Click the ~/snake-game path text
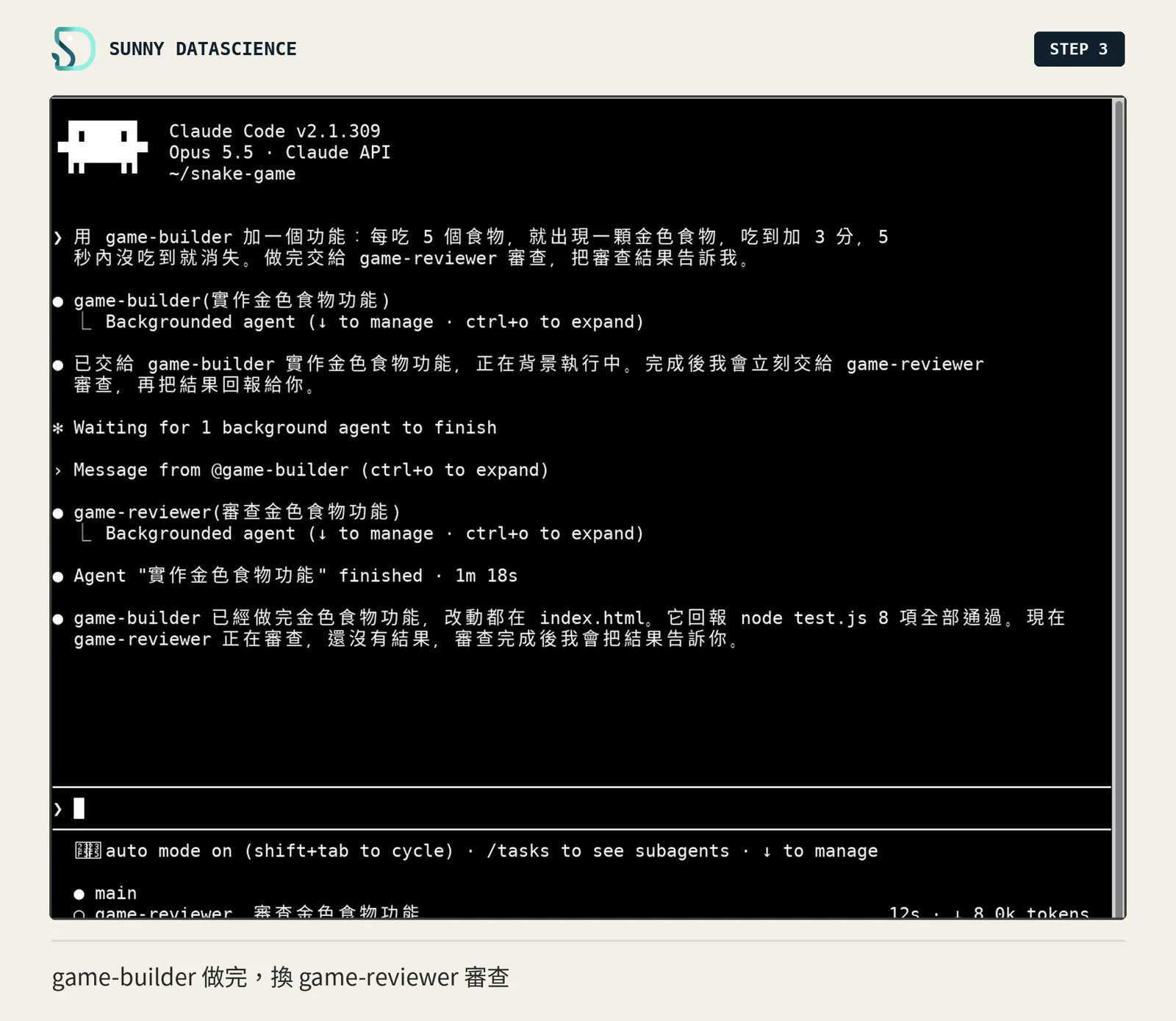The image size is (1176, 1021). [232, 173]
